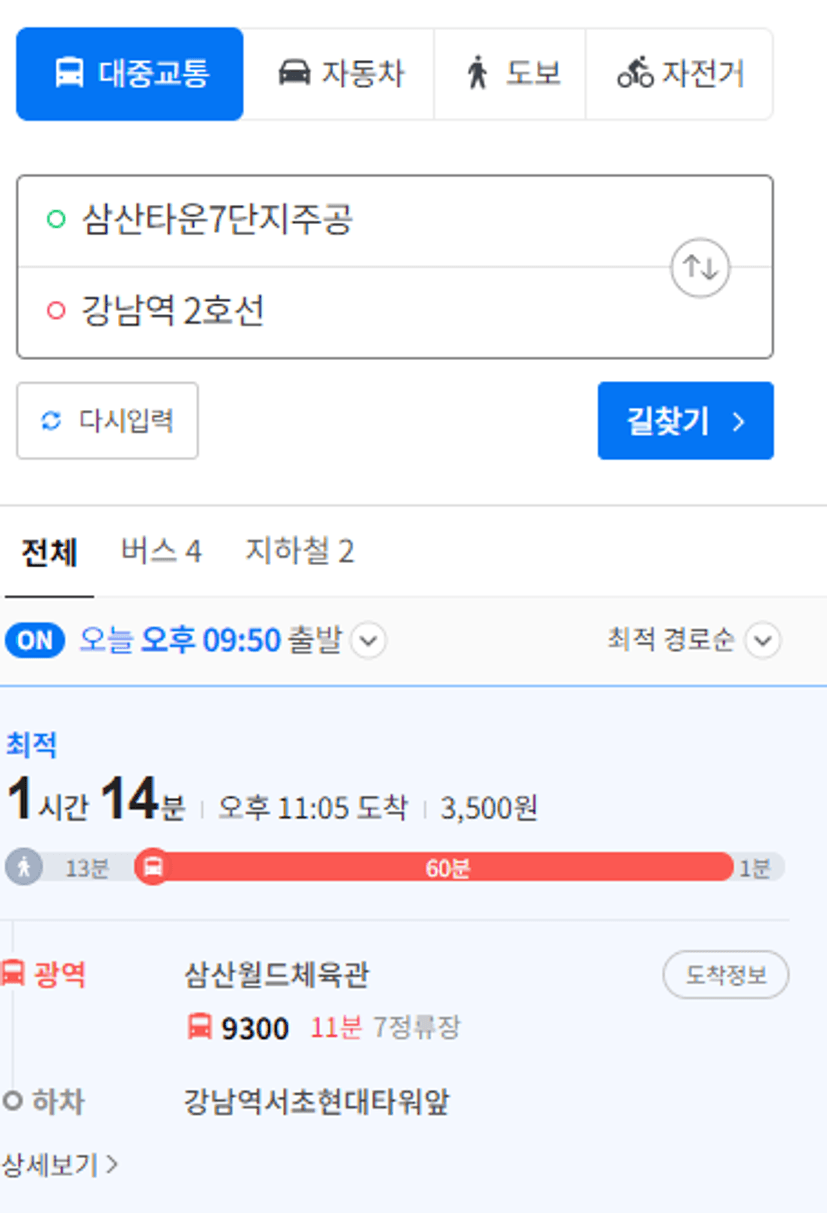Select the 자전거 bicycle mode
This screenshot has height=1213, width=827.
680,74
